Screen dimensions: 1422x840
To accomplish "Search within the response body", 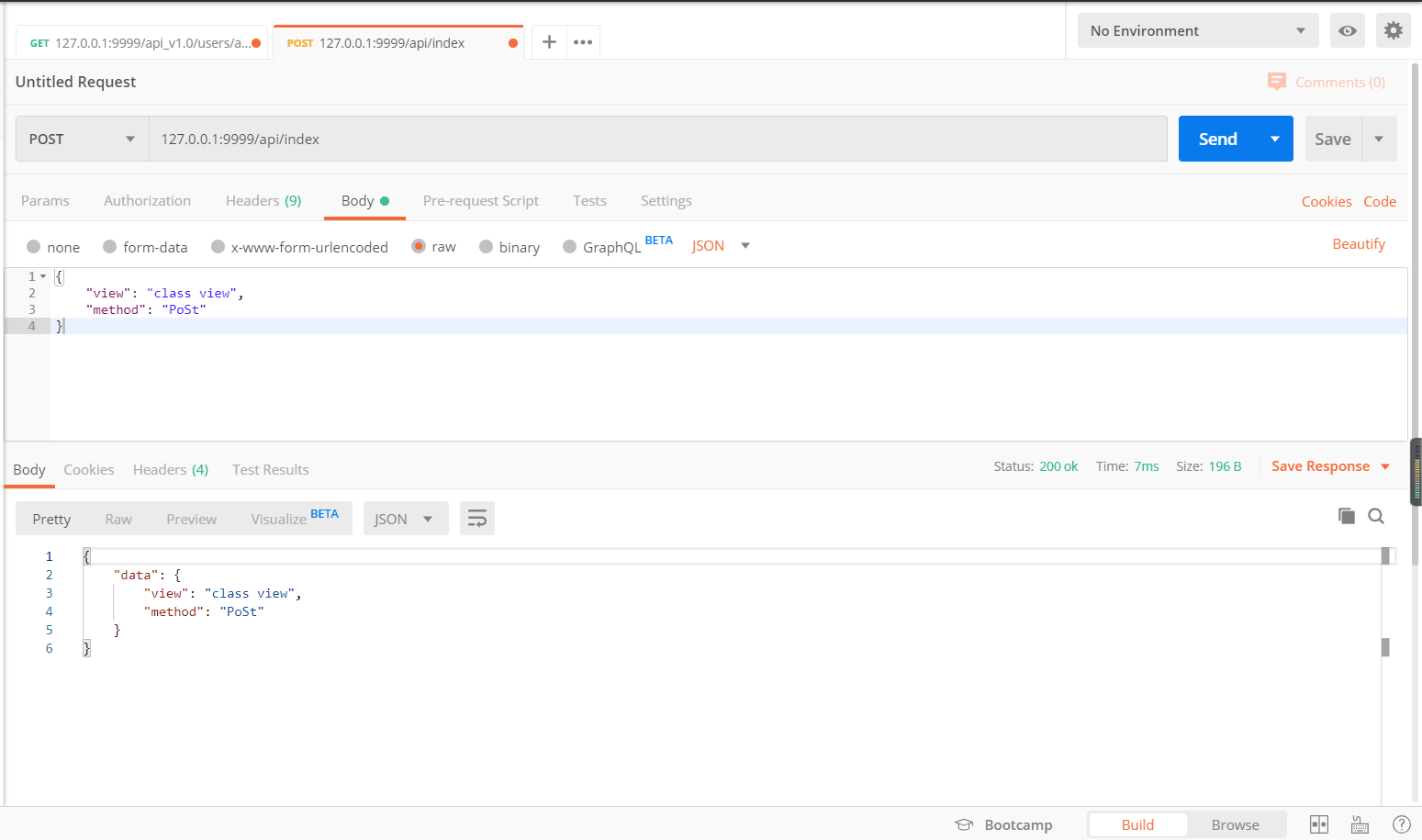I will pos(1375,516).
